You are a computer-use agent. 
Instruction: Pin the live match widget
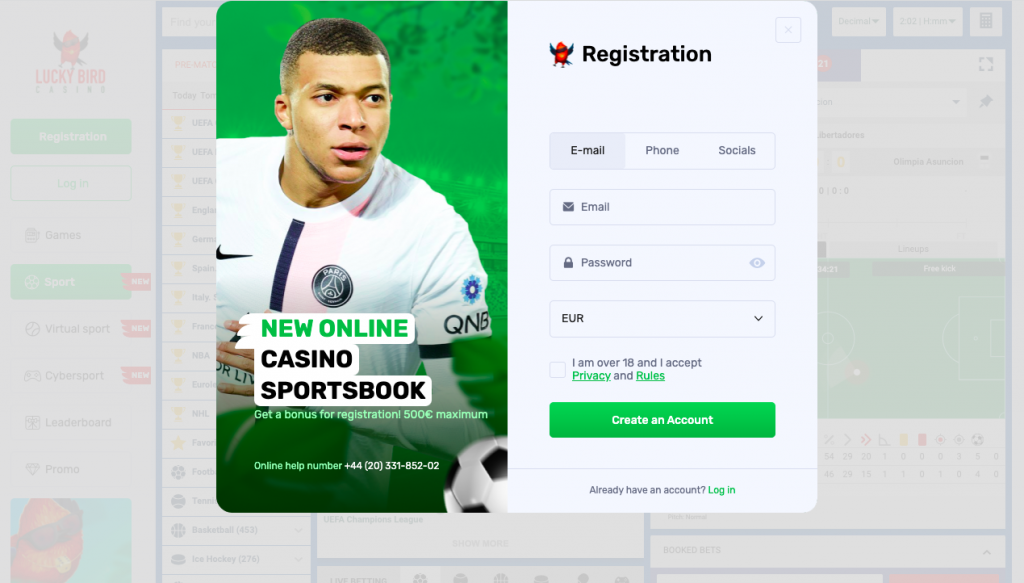pyautogui.click(x=986, y=101)
